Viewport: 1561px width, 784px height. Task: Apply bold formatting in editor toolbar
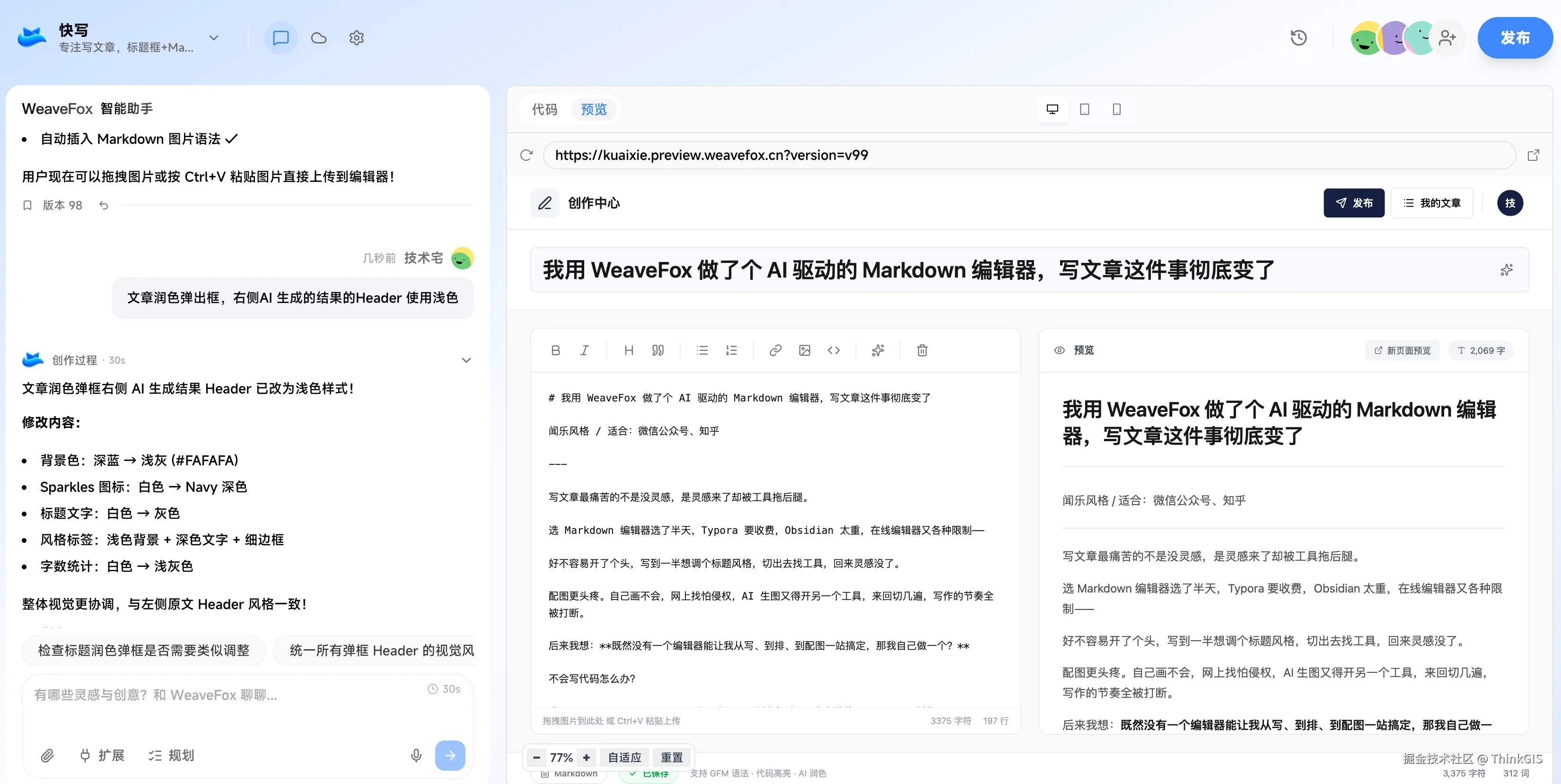coord(556,350)
